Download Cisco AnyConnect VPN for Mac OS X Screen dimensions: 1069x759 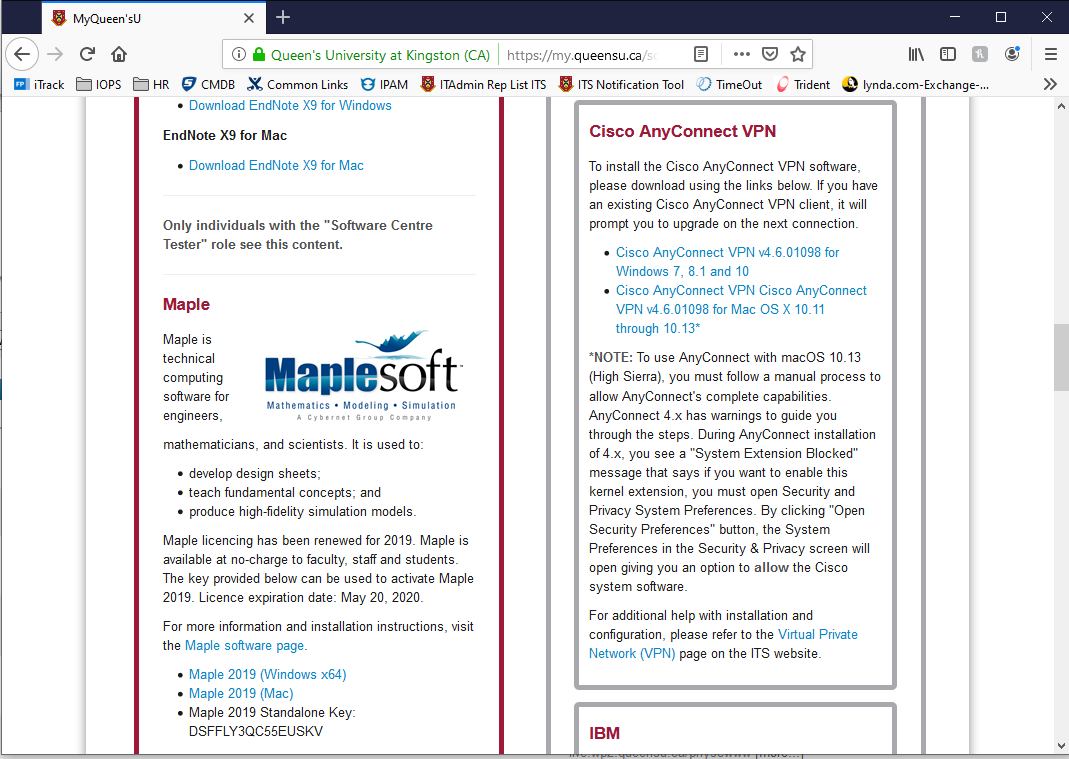point(741,310)
